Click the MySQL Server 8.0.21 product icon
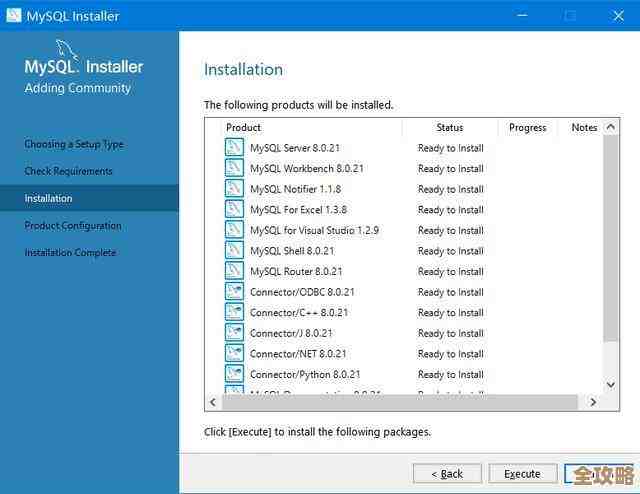 (234, 148)
